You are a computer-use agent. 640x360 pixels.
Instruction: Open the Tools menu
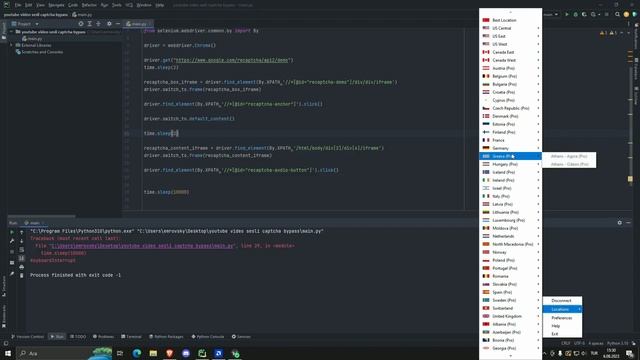point(117,5)
